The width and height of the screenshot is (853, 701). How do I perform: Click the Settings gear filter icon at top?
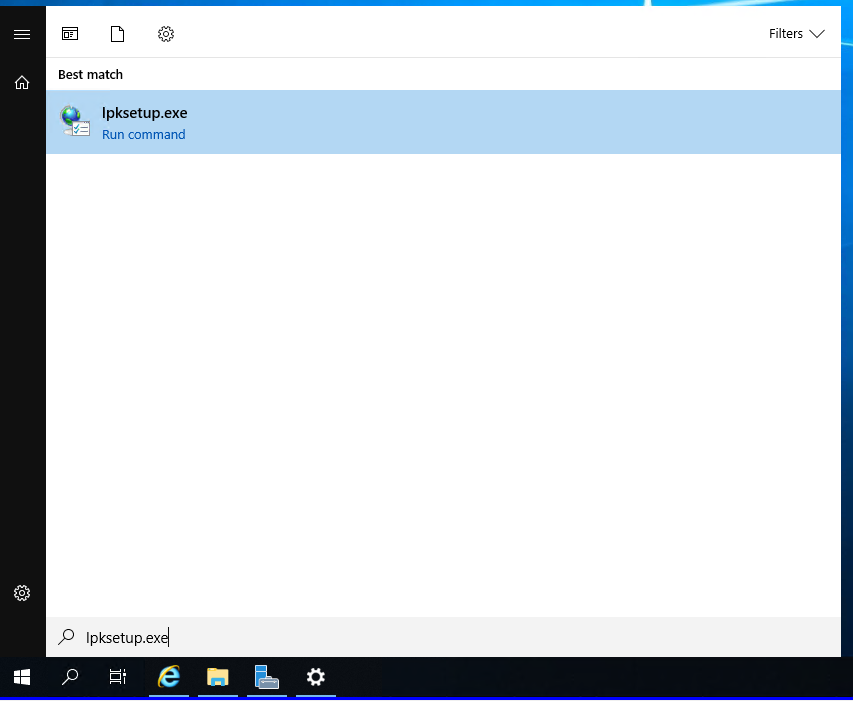(x=165, y=33)
